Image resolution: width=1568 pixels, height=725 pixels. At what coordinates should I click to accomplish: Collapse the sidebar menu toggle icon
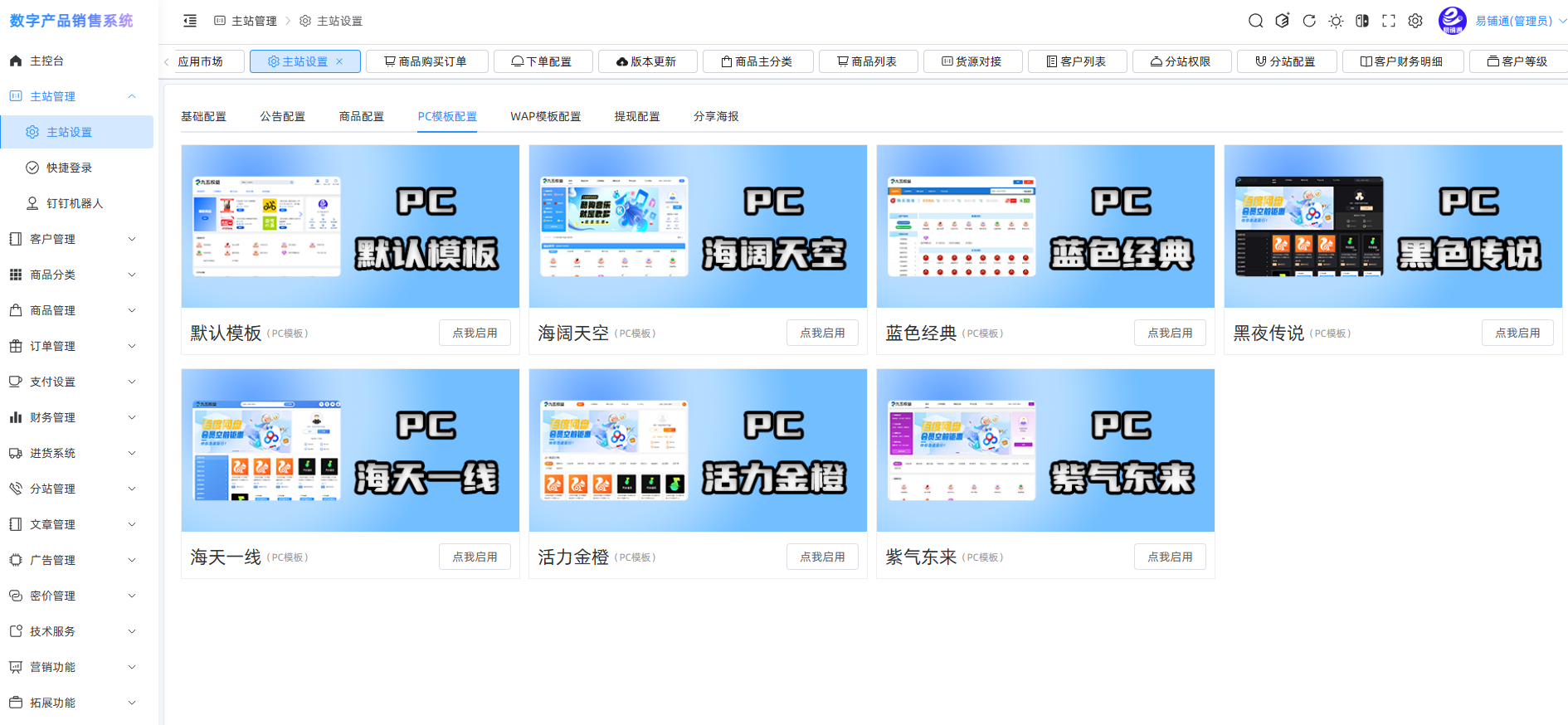[x=190, y=21]
